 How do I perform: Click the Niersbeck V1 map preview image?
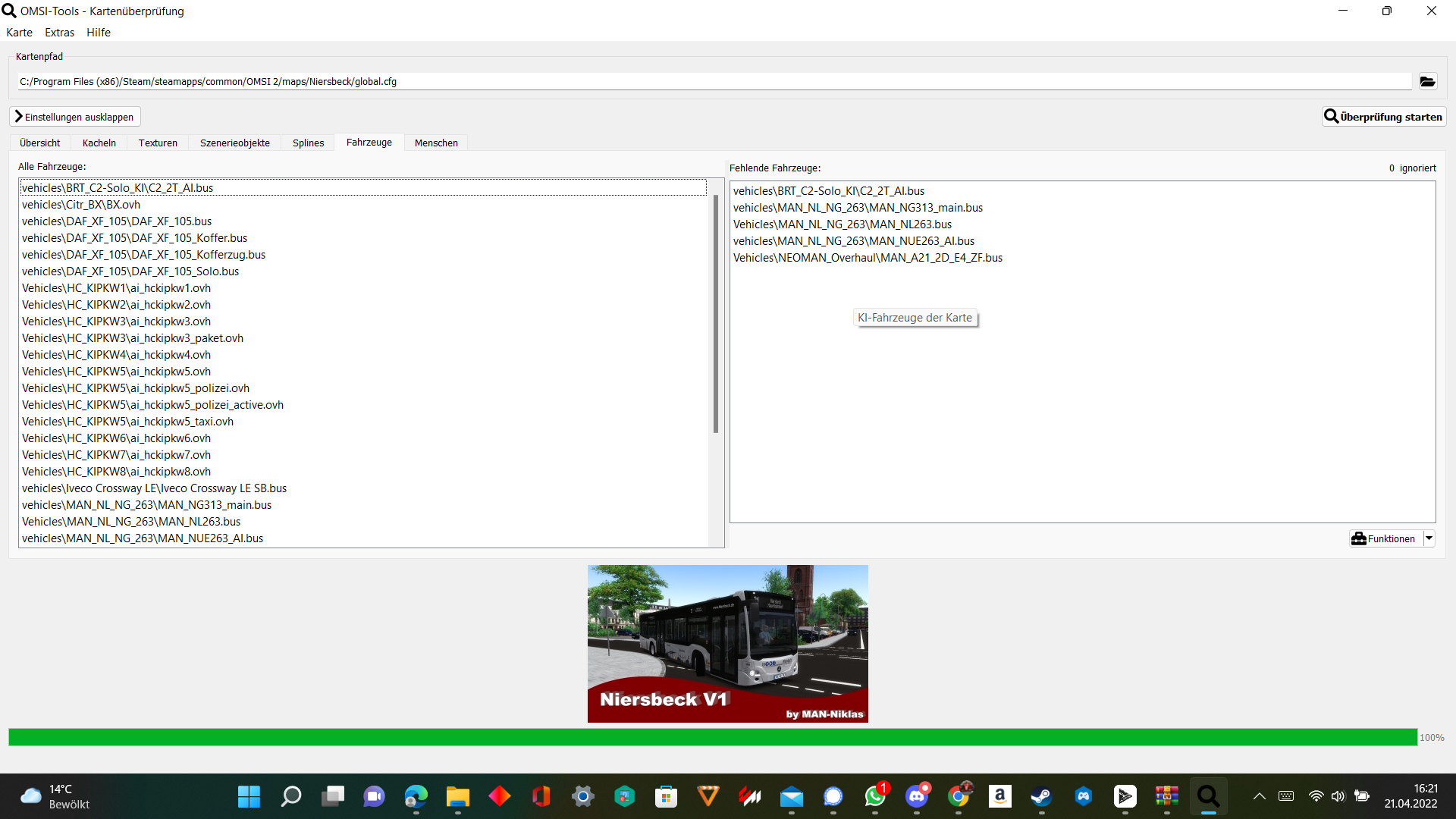(728, 643)
